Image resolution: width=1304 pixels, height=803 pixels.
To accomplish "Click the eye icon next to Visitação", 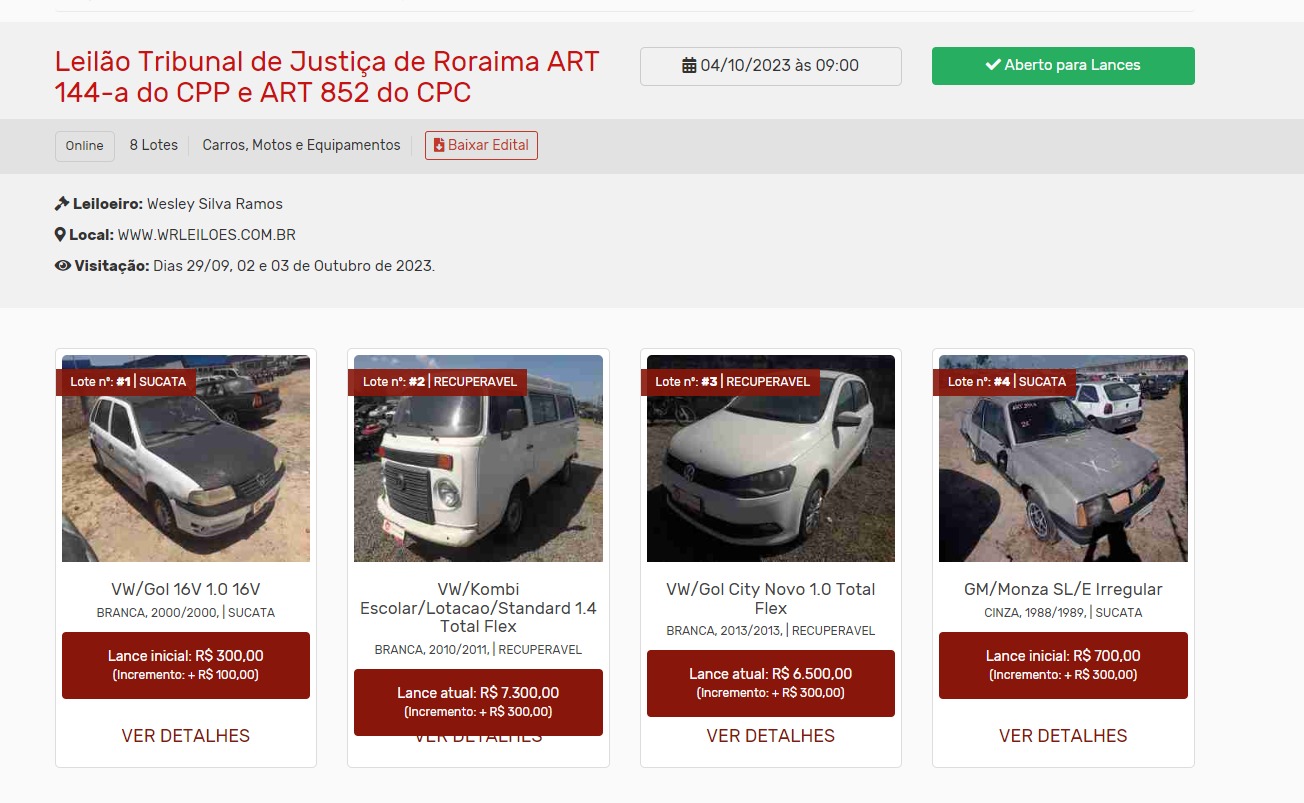I will tap(63, 266).
